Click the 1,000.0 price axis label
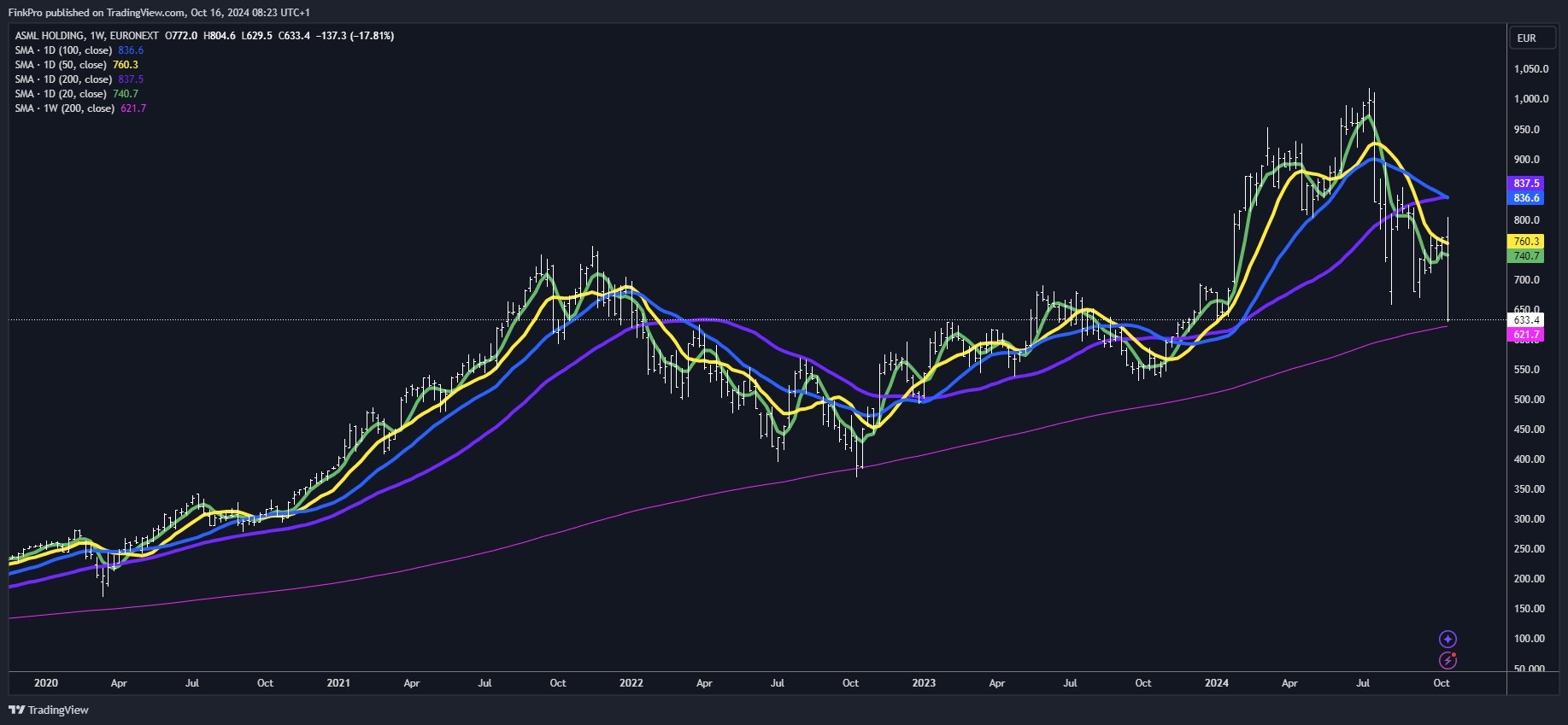Screen dimensions: 1568x725 (x=1530, y=99)
